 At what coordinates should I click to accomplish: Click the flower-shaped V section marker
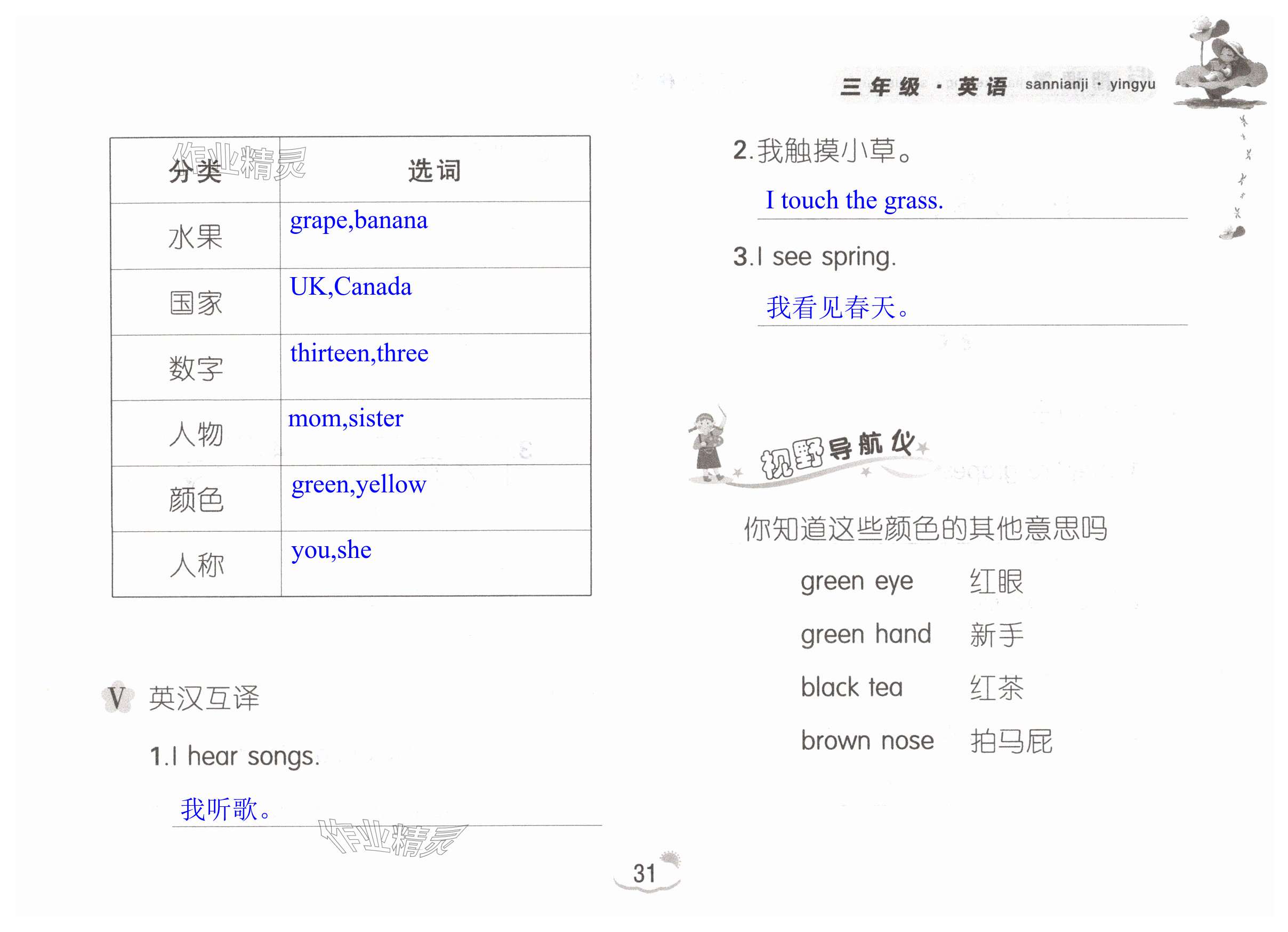118,698
